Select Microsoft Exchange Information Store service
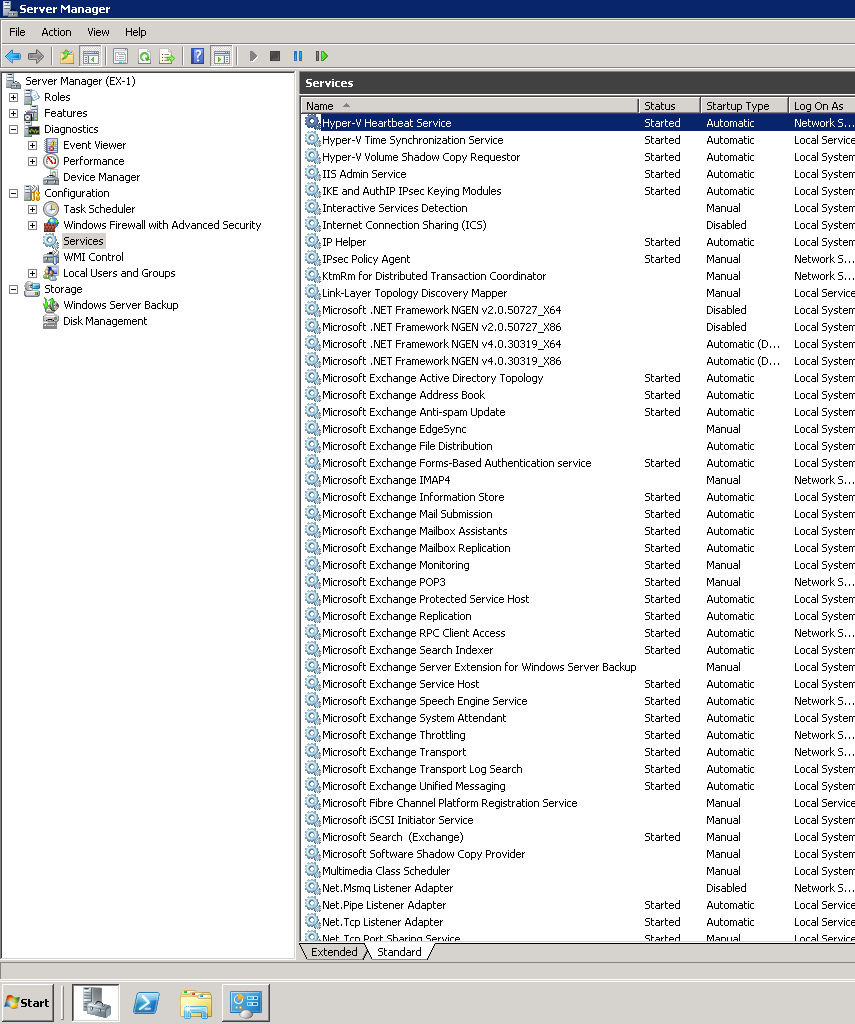The height and width of the screenshot is (1024, 855). [x=578, y=497]
